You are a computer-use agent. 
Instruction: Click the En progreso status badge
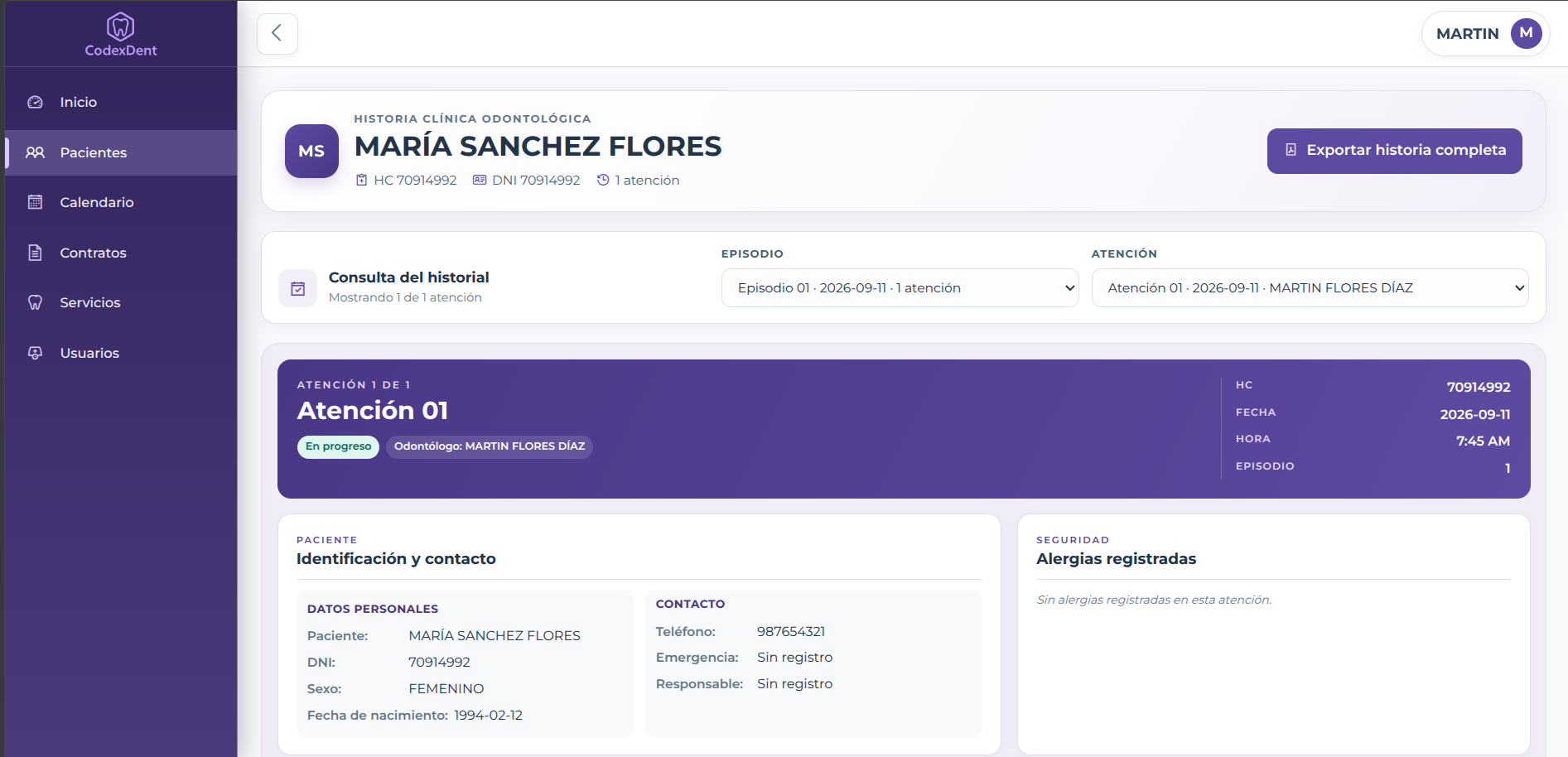[338, 446]
